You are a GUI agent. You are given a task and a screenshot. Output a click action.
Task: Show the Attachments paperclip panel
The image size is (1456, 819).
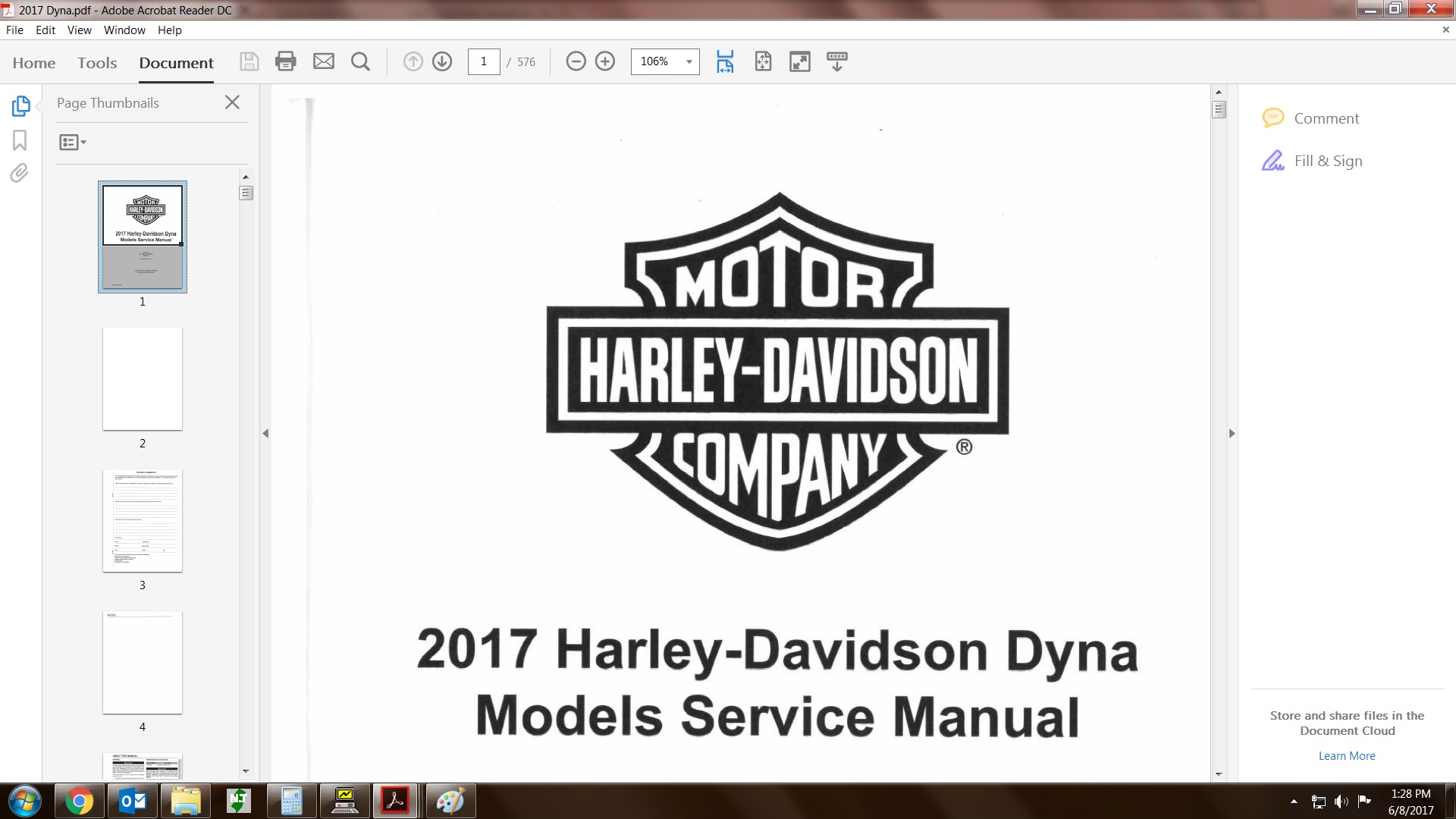point(20,174)
